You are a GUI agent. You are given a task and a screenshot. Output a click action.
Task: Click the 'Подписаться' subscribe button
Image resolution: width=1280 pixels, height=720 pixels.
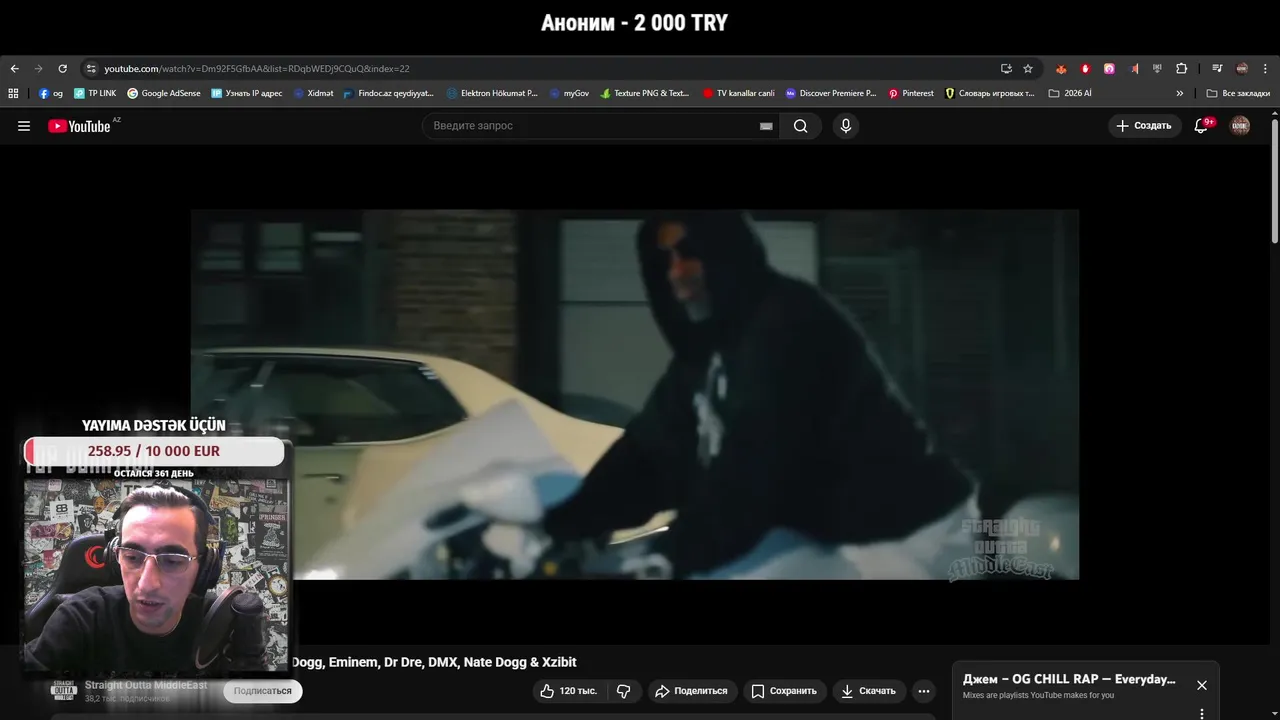pyautogui.click(x=263, y=691)
